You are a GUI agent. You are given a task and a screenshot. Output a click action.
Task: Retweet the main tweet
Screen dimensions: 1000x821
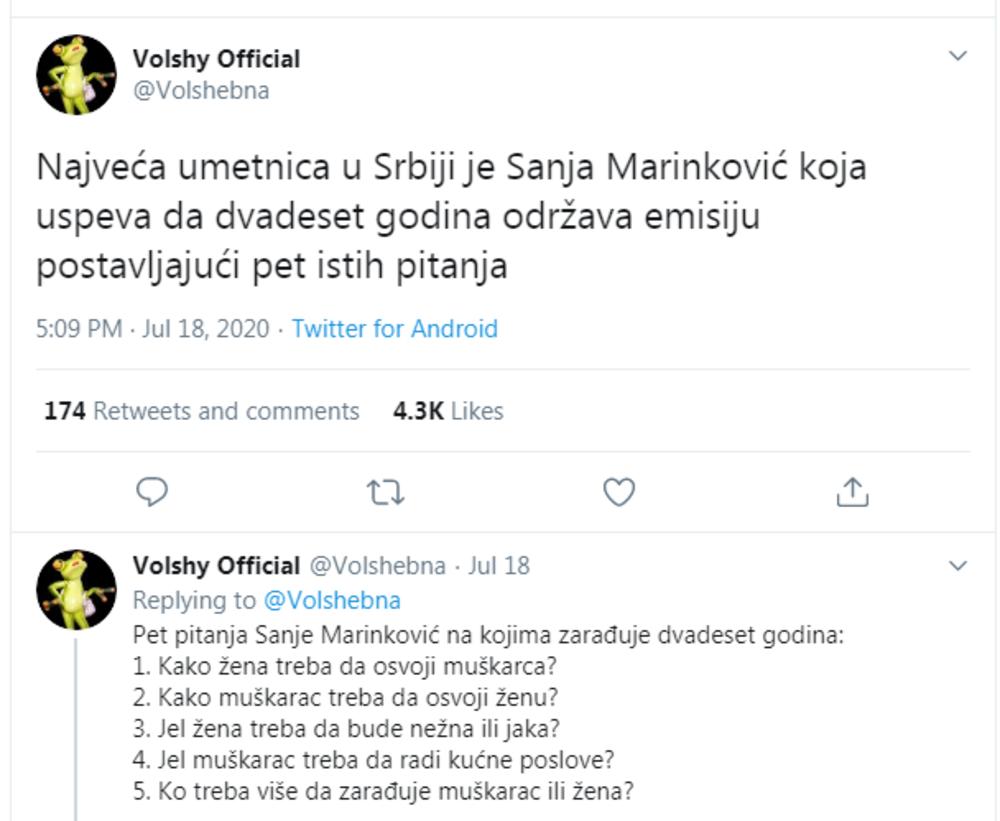(385, 491)
